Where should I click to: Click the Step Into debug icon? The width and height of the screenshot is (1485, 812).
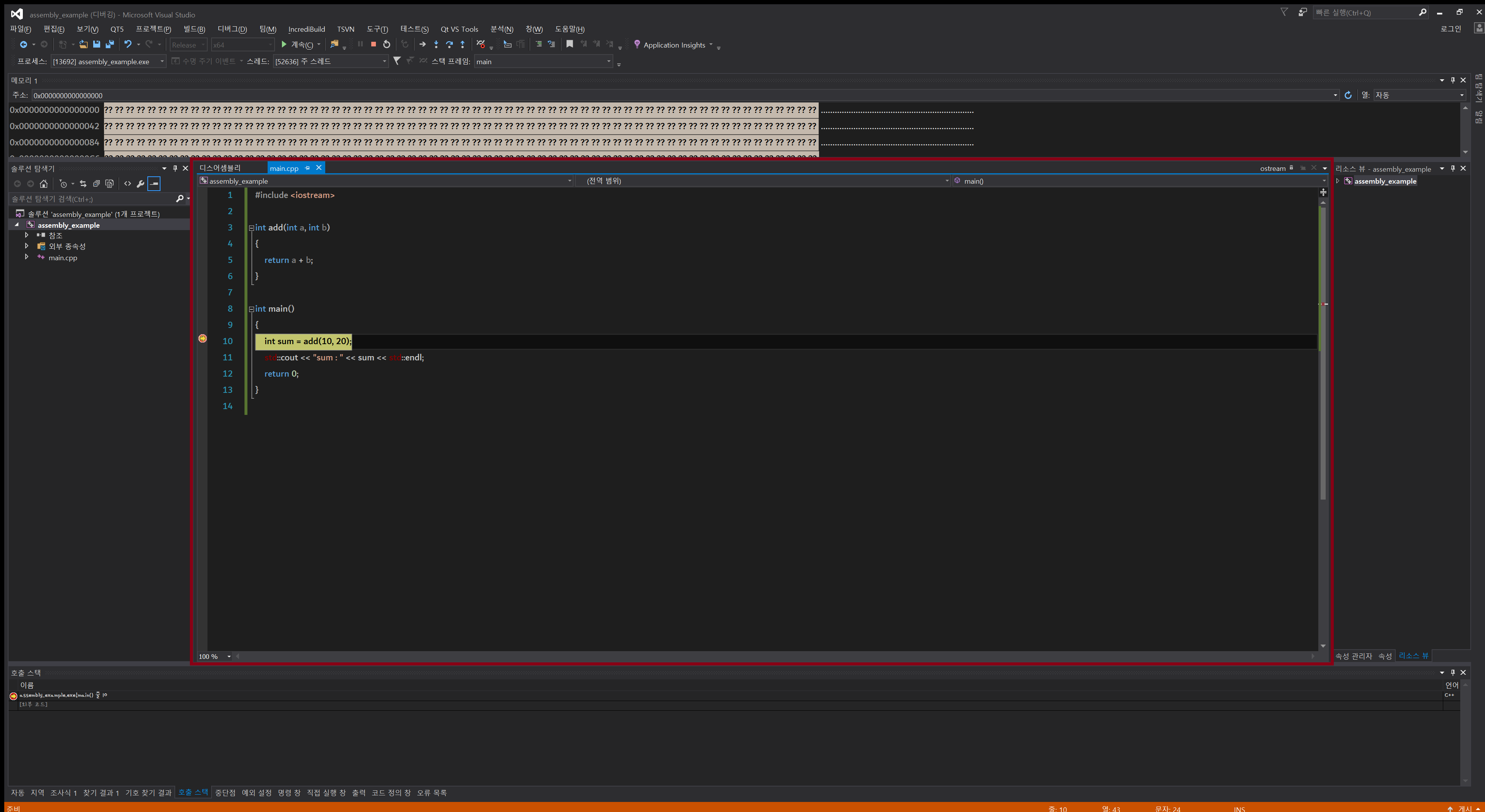[436, 44]
